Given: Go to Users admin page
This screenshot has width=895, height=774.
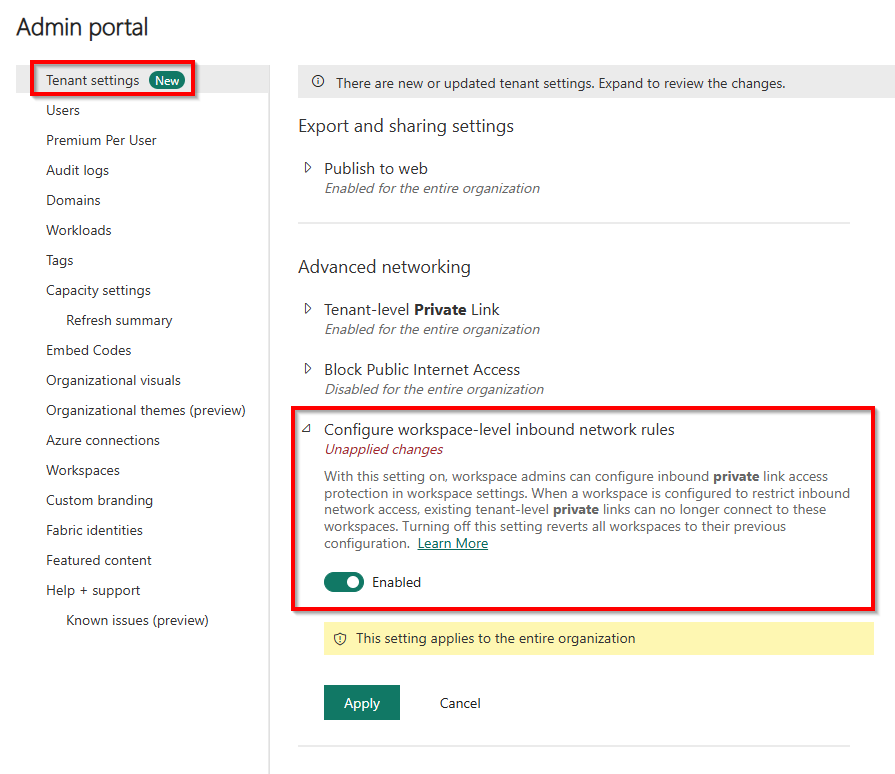Looking at the screenshot, I should pos(63,110).
